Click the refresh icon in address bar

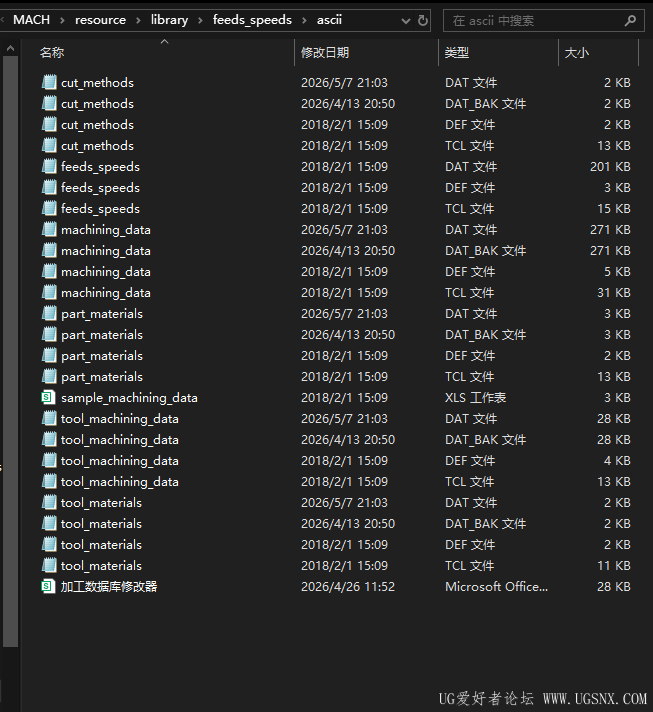[423, 20]
